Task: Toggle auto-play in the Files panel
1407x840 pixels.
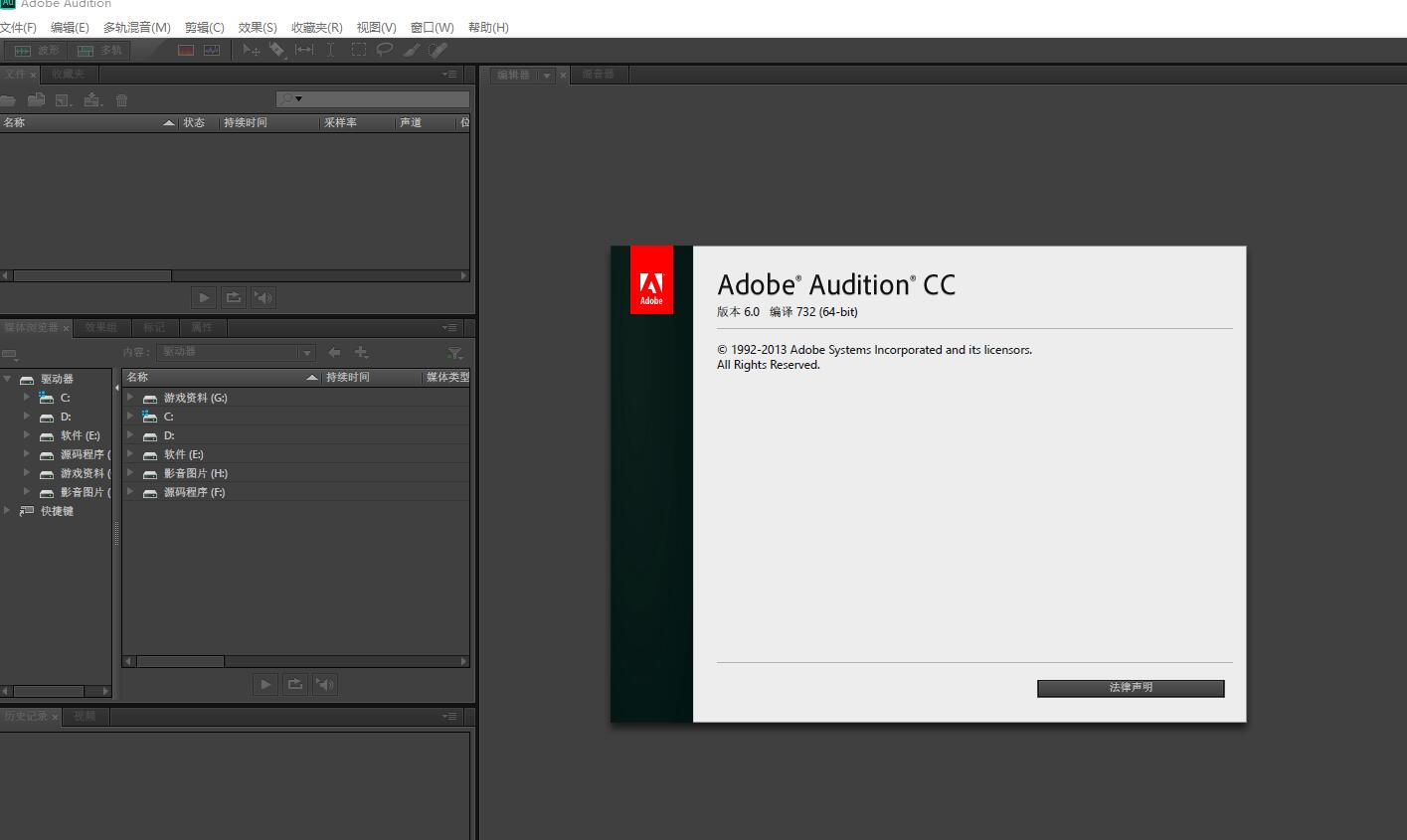Action: tap(264, 297)
